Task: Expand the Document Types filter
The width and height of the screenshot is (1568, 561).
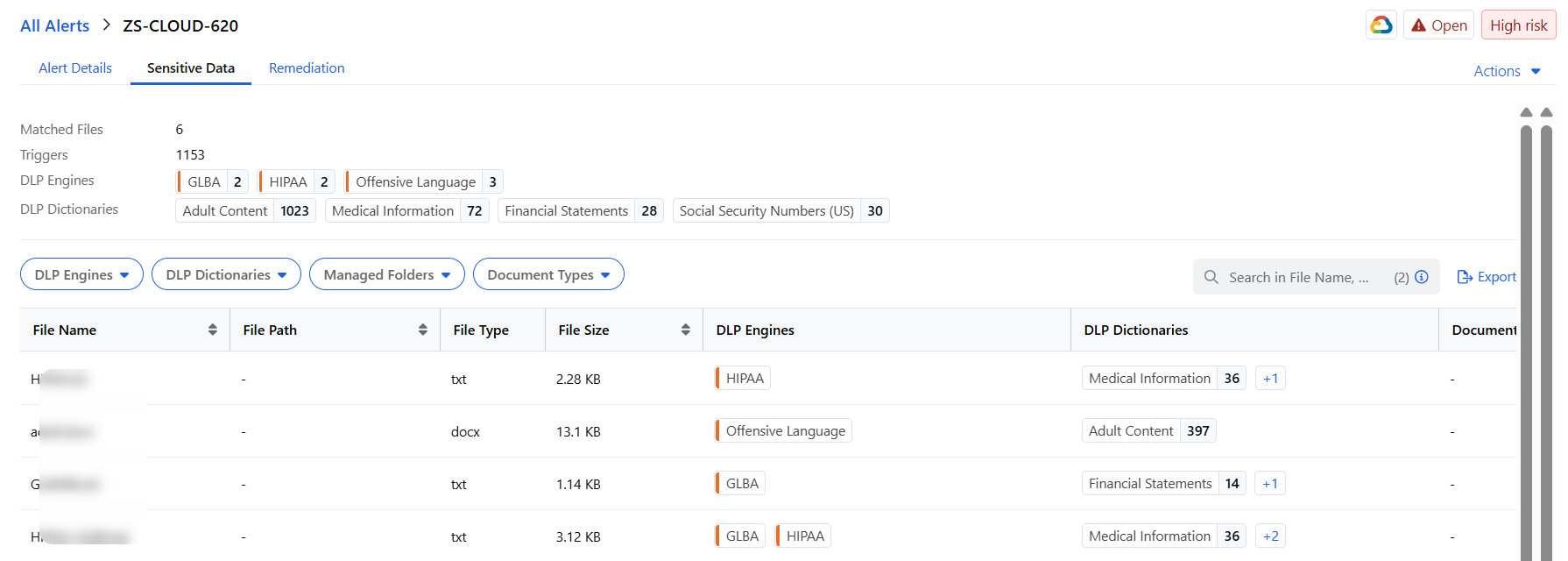Action: point(548,274)
